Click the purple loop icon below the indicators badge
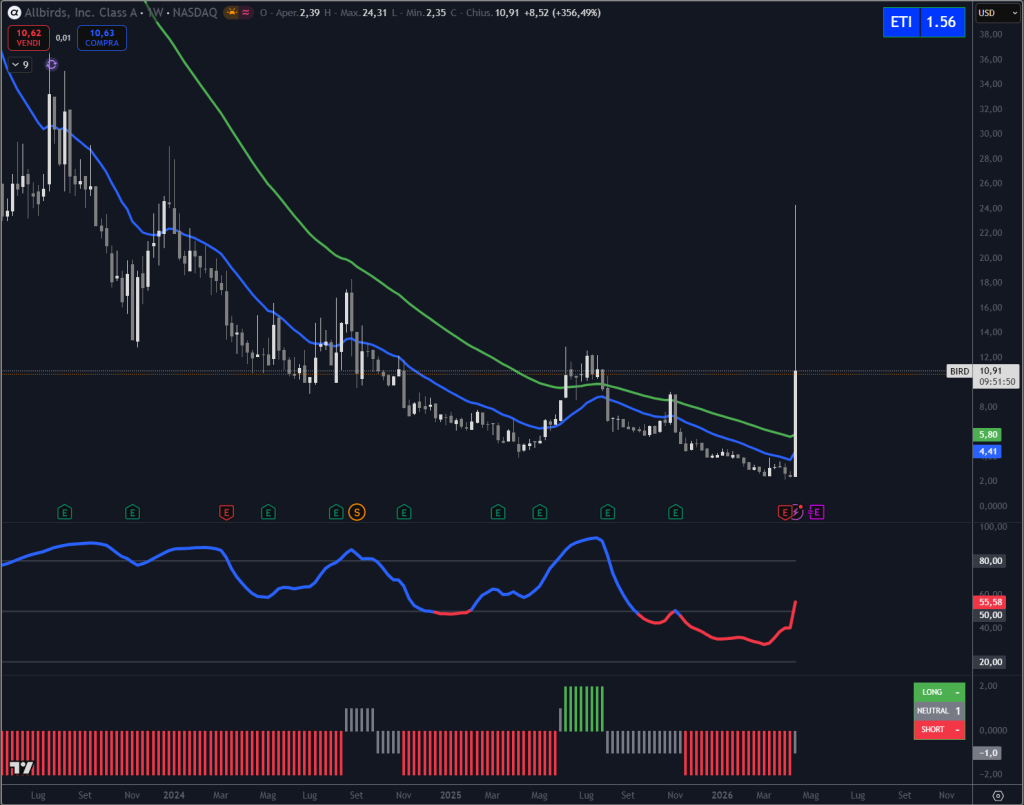Viewport: 1024px width, 805px height. pyautogui.click(x=50, y=64)
